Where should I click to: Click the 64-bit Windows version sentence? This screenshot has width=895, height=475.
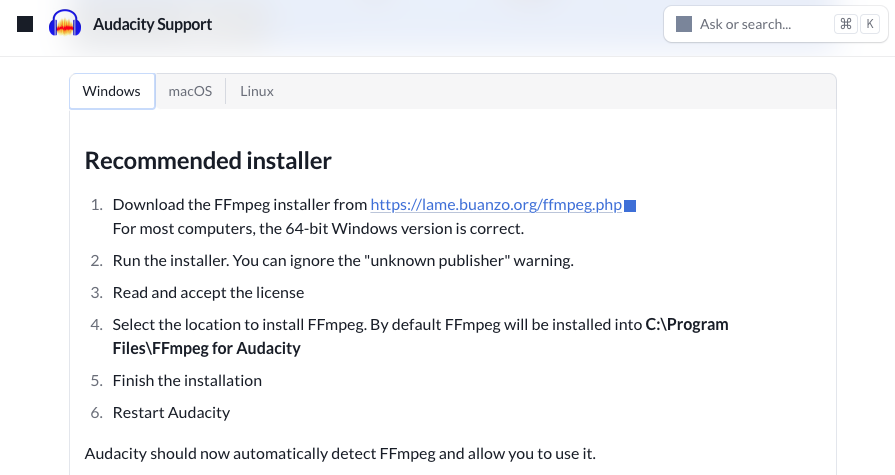318,228
